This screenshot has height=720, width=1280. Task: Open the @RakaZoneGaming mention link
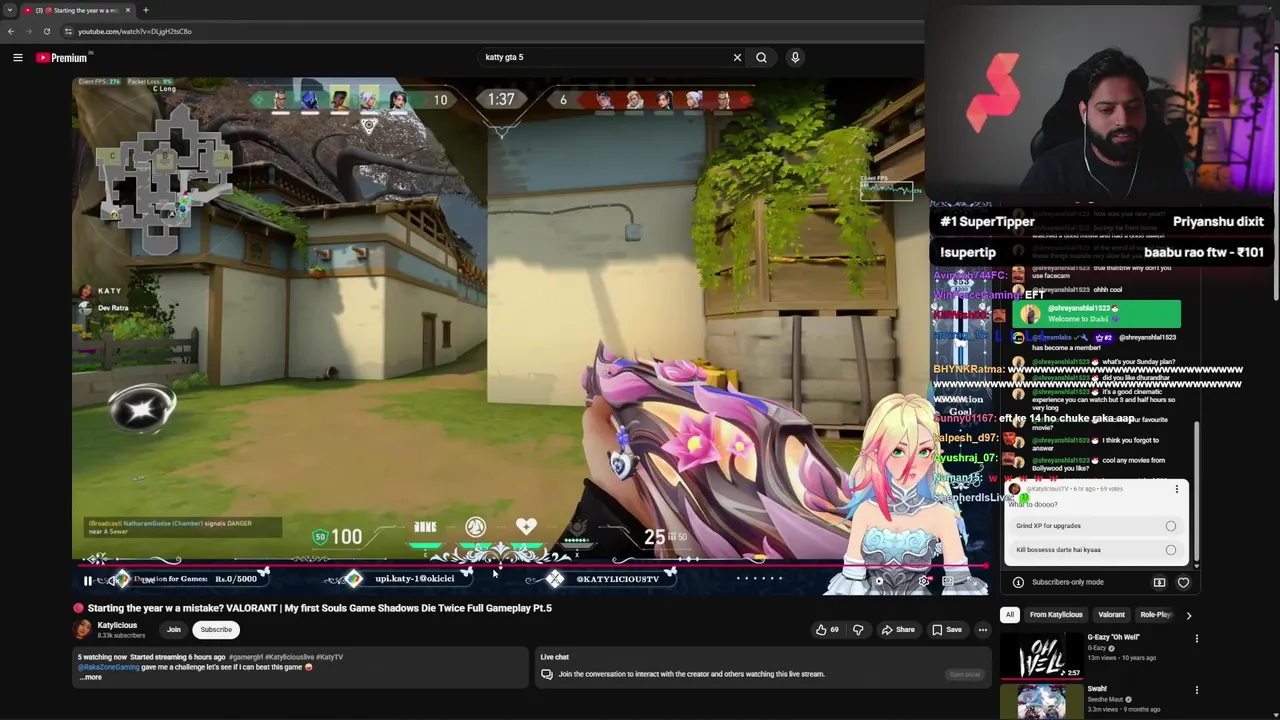pos(109,667)
